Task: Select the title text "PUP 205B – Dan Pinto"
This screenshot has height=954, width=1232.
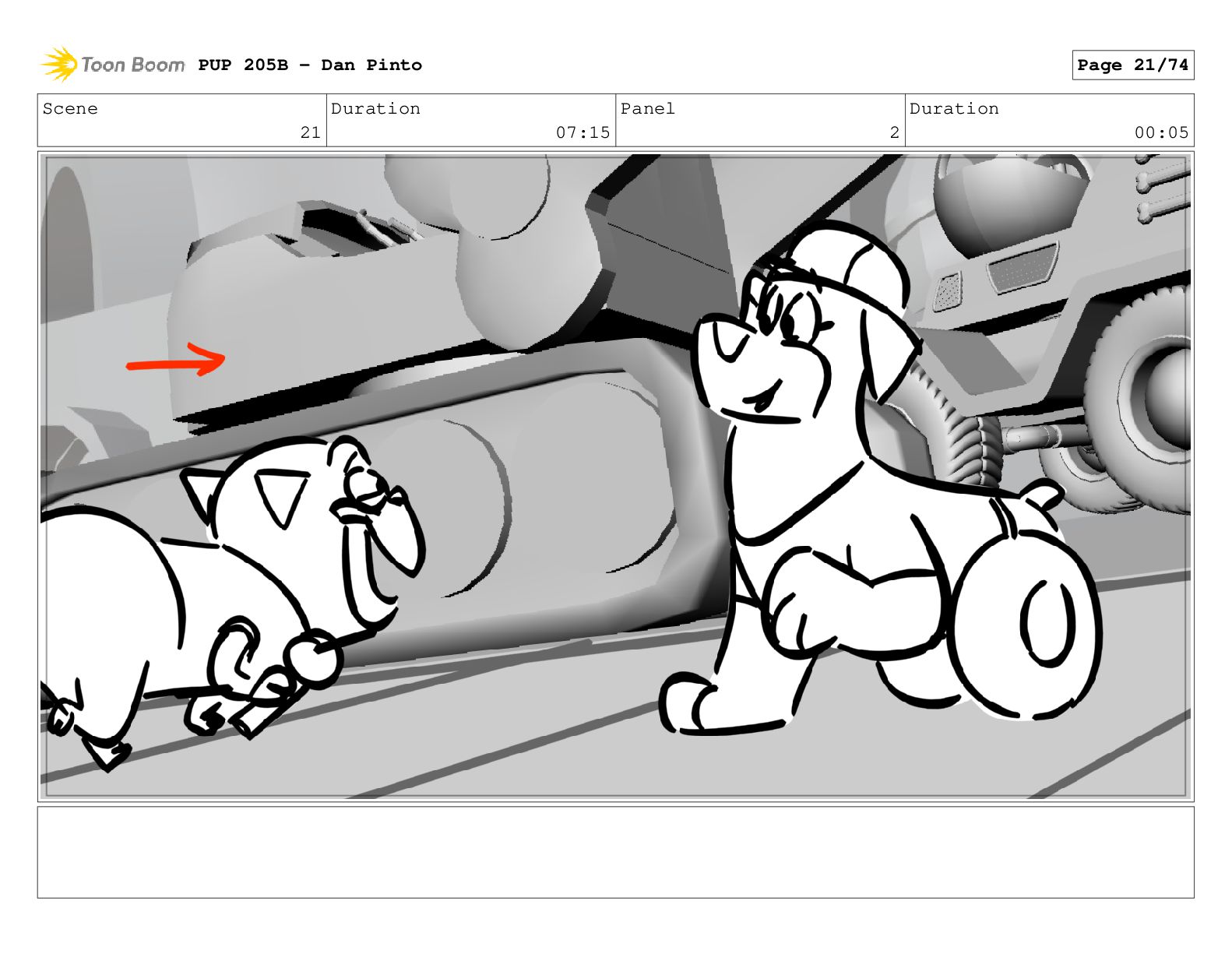Action: pyautogui.click(x=310, y=65)
